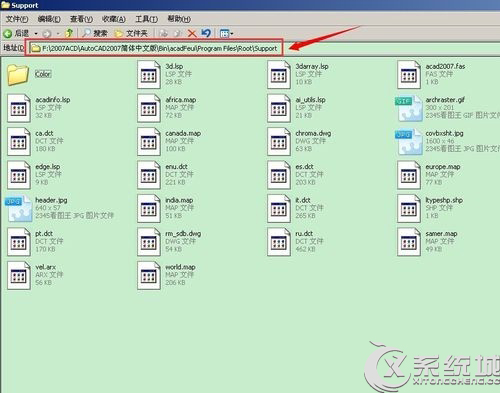The image size is (500, 393).
Task: Click the file name rm_sdb.dwg
Action: click(x=183, y=234)
